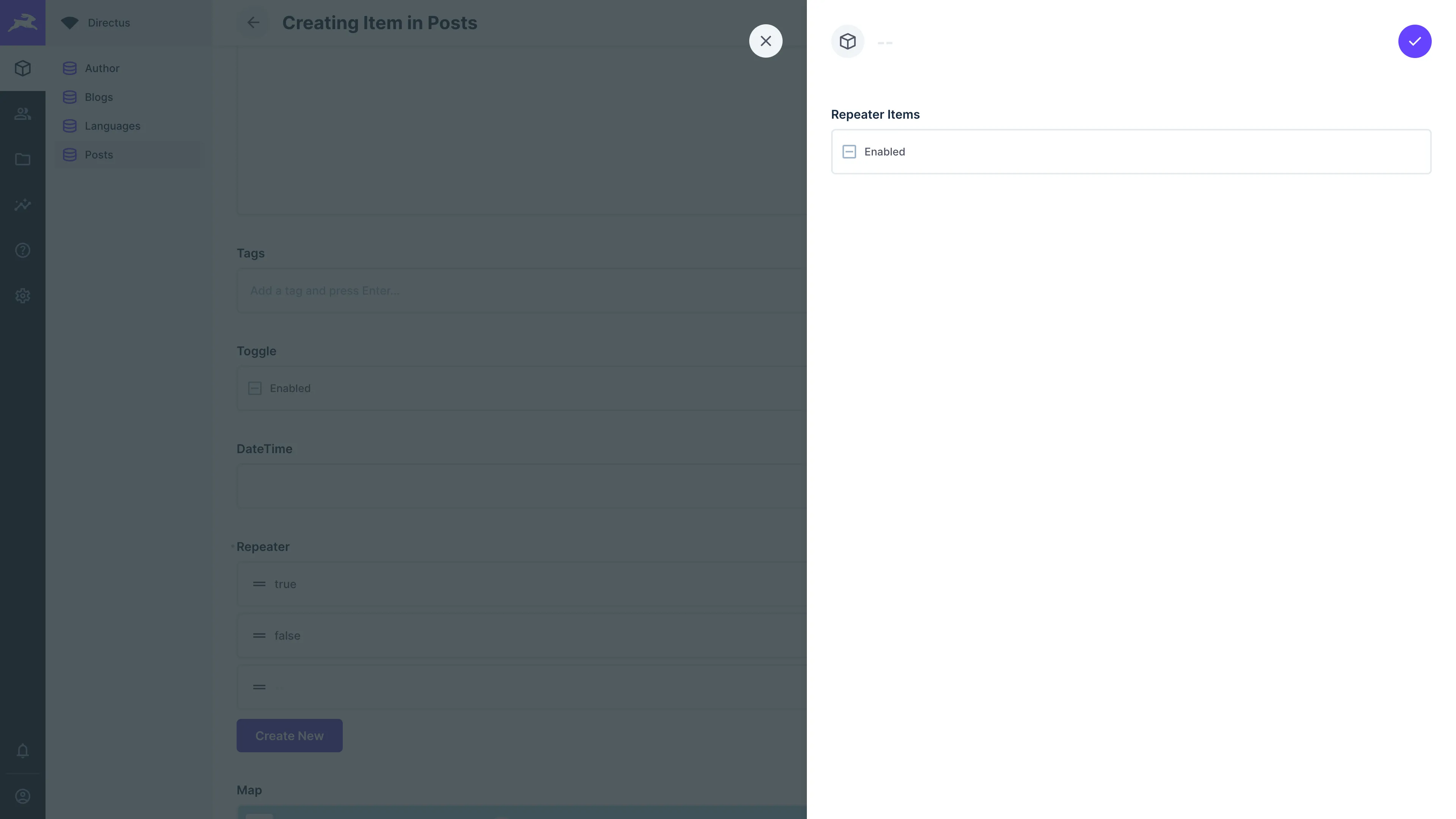Open the 'true' repeater row
This screenshot has width=1456, height=819.
[509, 584]
